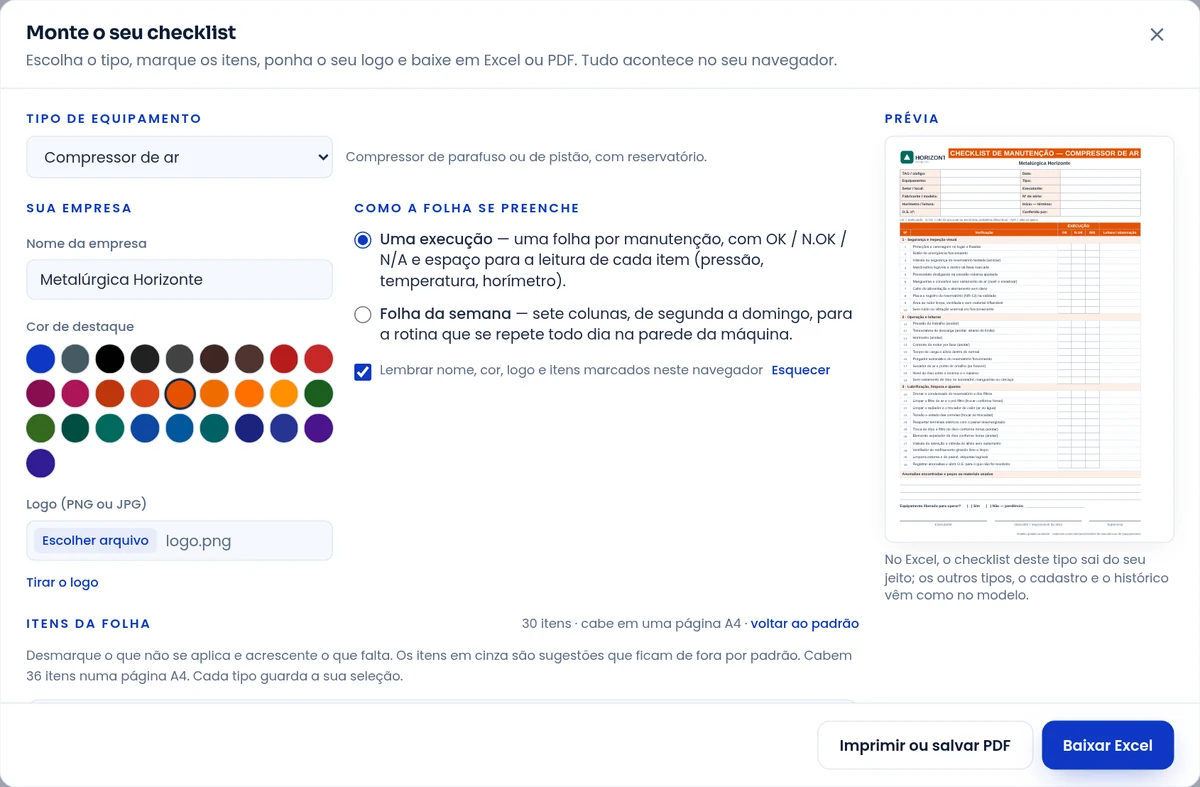1200x787 pixels.
Task: Click the Prévia heading
Action: 912,118
